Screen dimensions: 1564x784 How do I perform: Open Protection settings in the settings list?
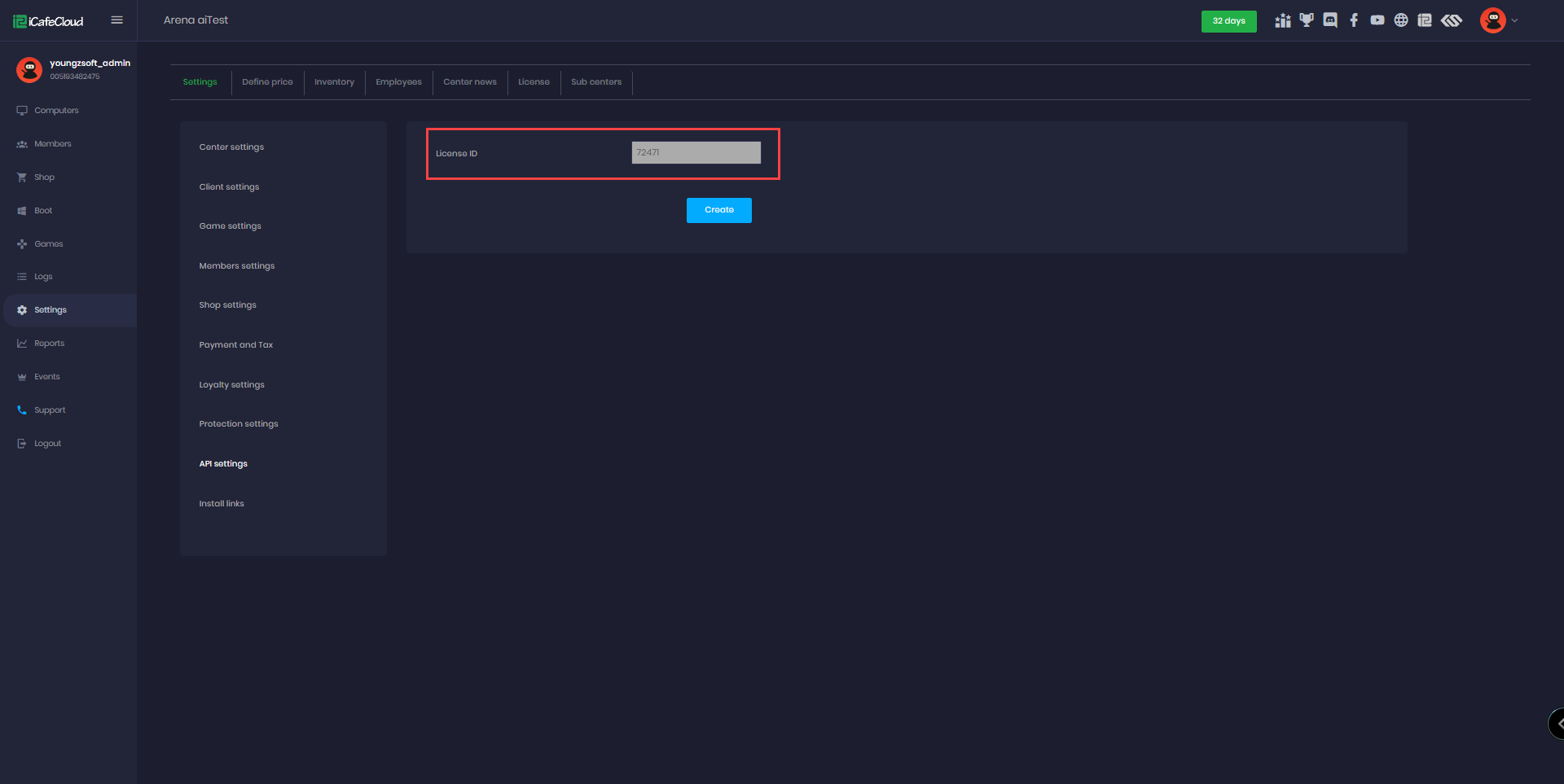click(x=239, y=424)
